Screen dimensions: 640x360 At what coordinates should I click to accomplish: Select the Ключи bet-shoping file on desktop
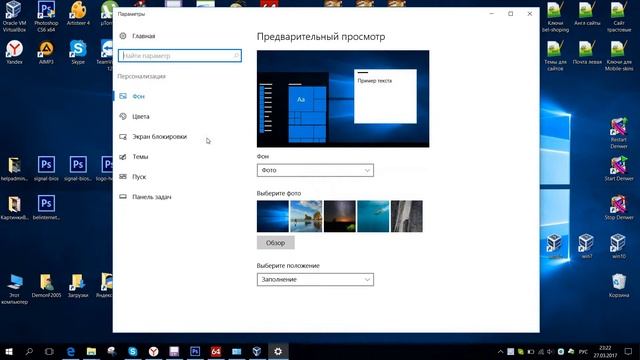pyautogui.click(x=555, y=16)
